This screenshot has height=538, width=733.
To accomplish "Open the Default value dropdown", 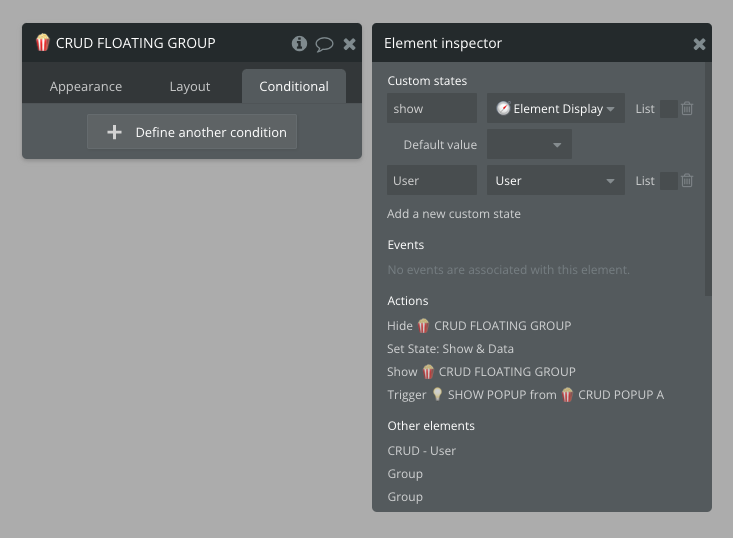I will coord(529,145).
